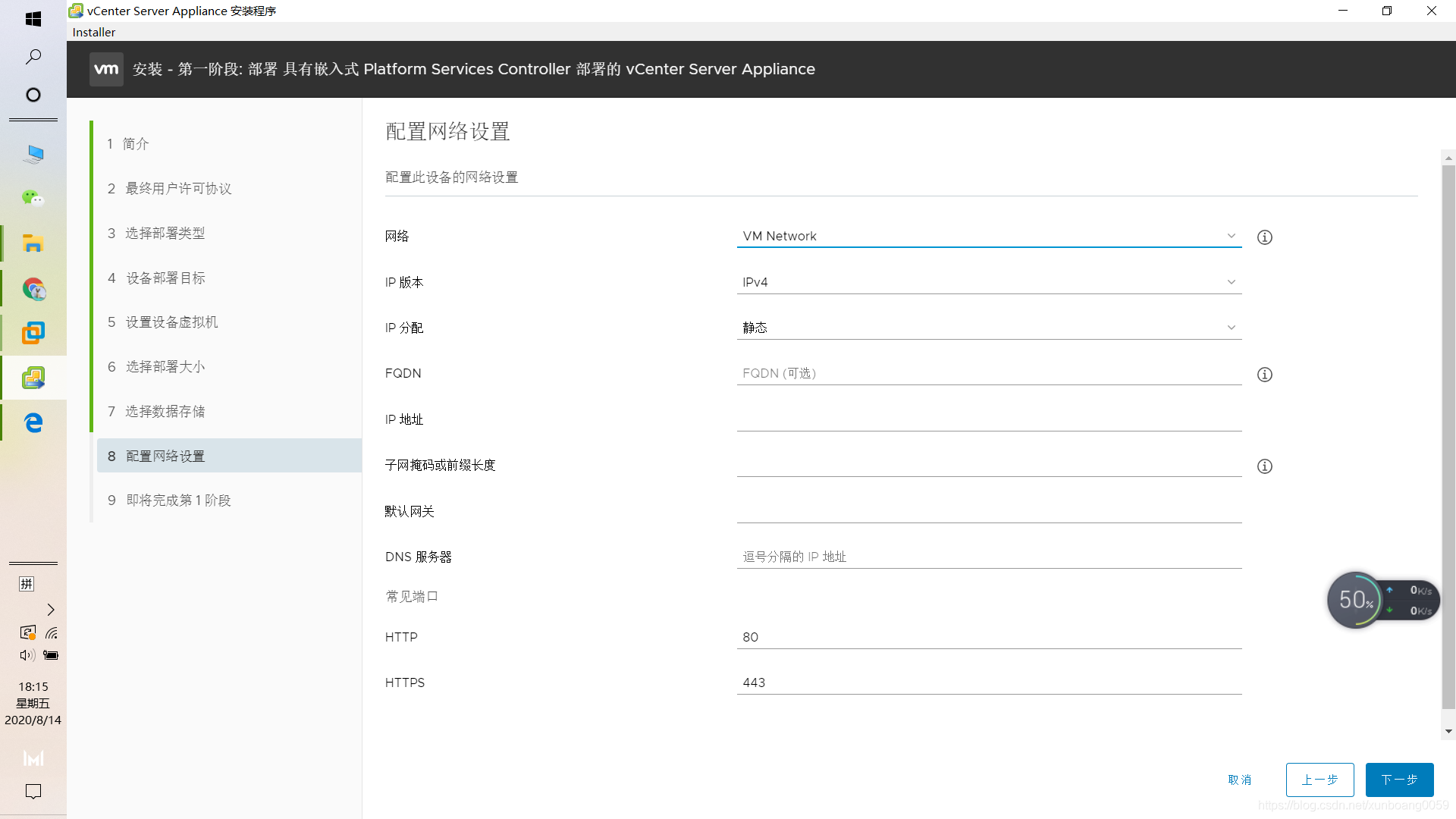Screen dimensions: 1456x819
Task: Open Windows Start menu
Action: pyautogui.click(x=33, y=19)
